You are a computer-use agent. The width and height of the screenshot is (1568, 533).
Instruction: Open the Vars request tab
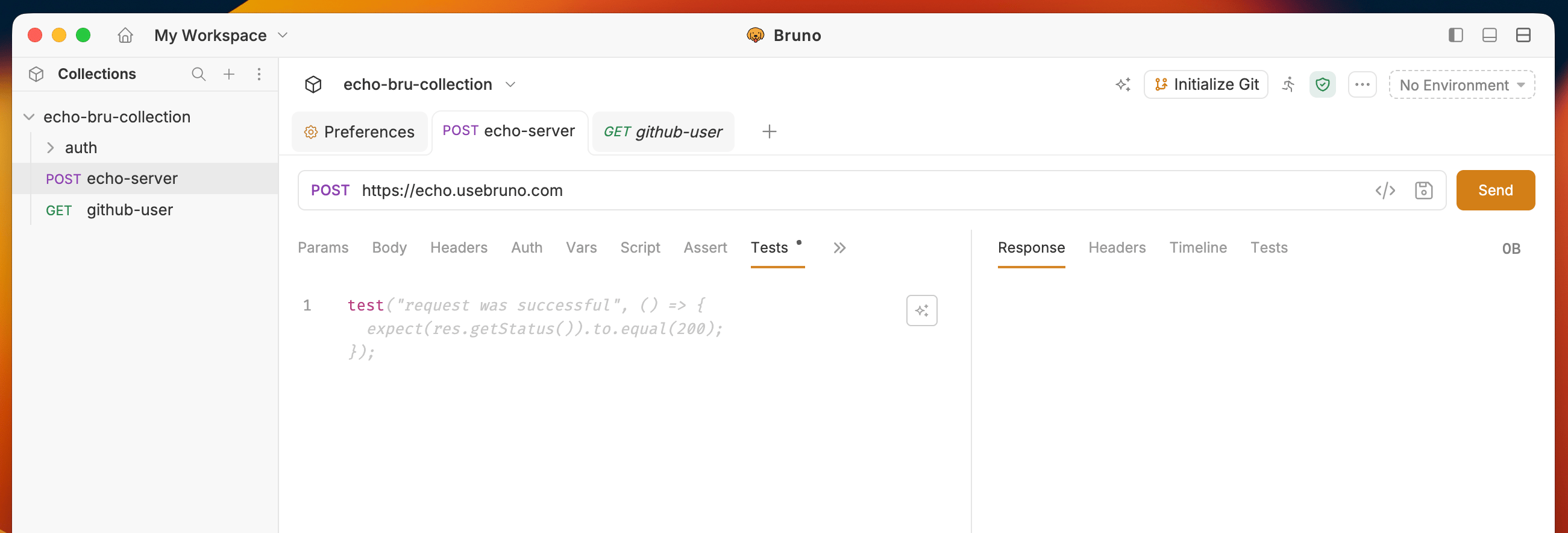click(x=582, y=248)
